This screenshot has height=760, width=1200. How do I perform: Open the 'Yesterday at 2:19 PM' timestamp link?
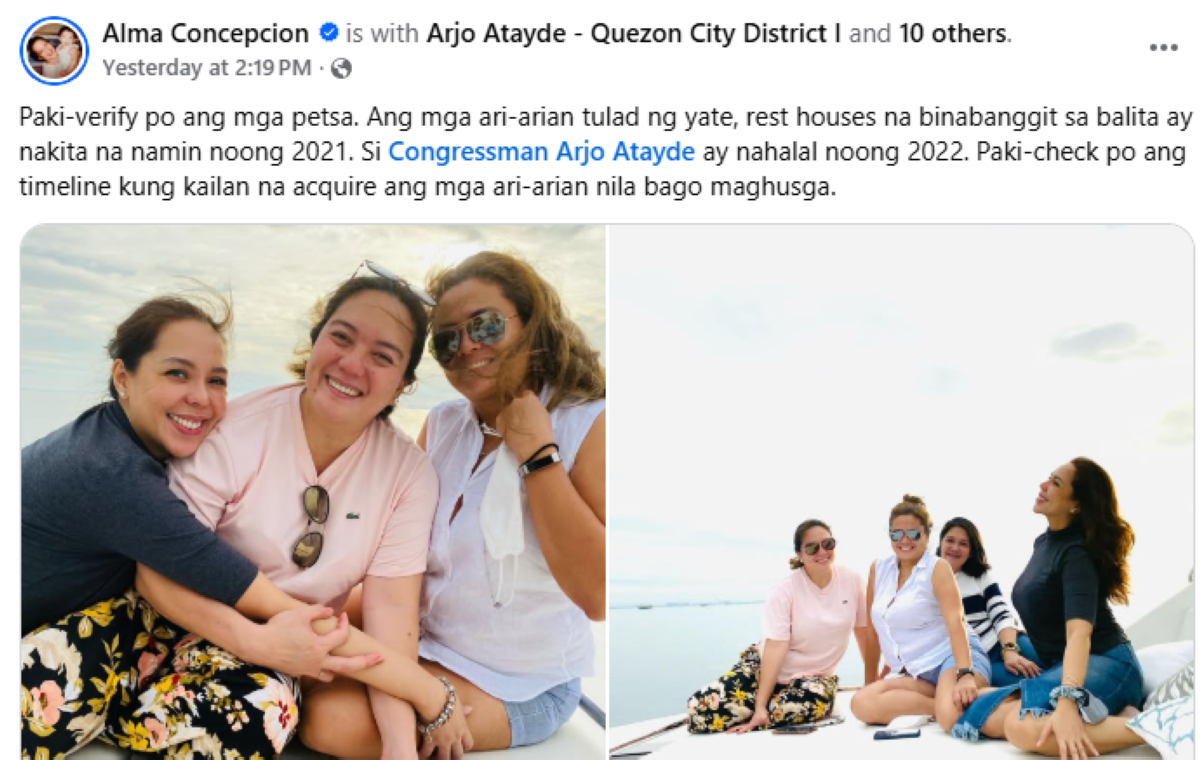[x=207, y=68]
